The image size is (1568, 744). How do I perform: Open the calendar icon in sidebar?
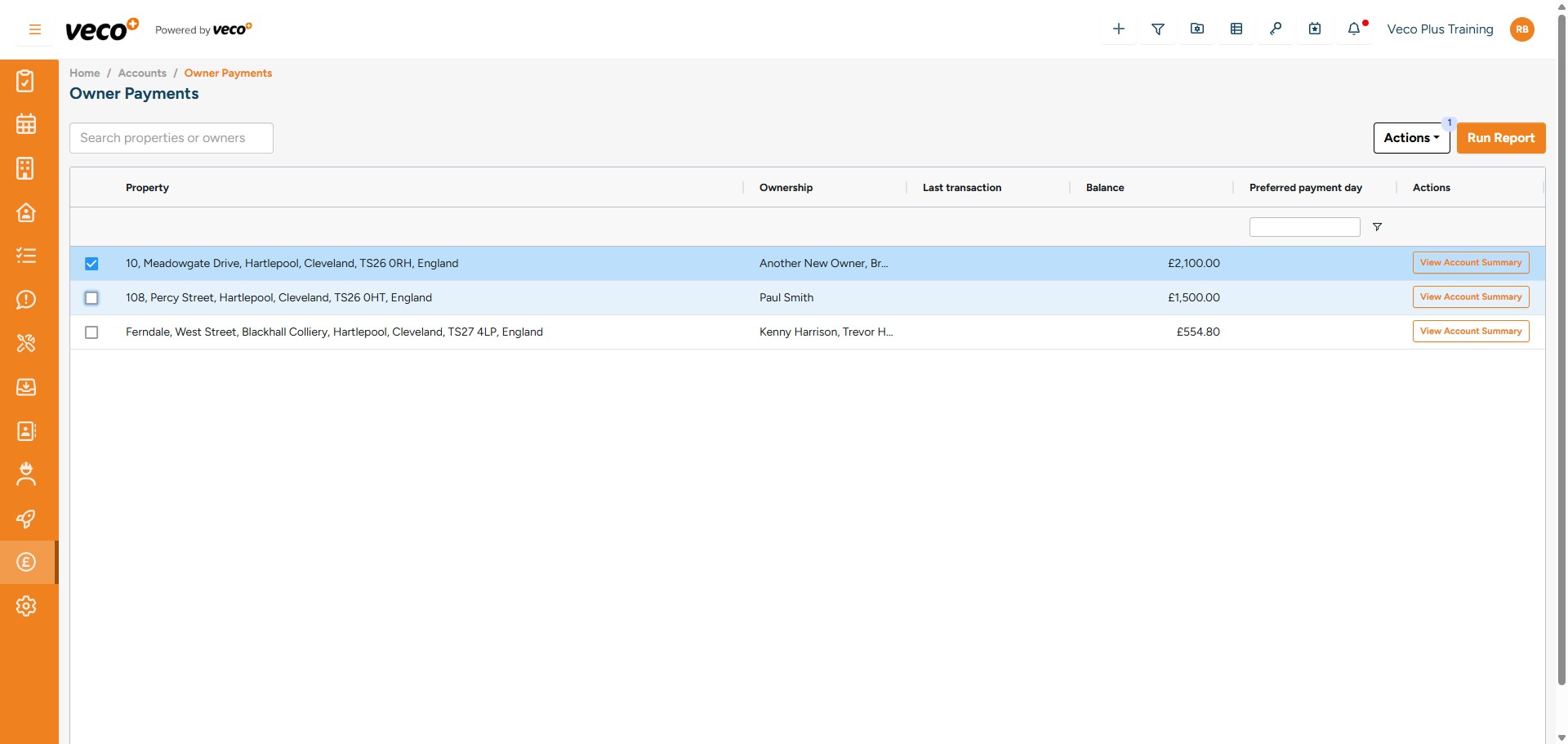[26, 124]
